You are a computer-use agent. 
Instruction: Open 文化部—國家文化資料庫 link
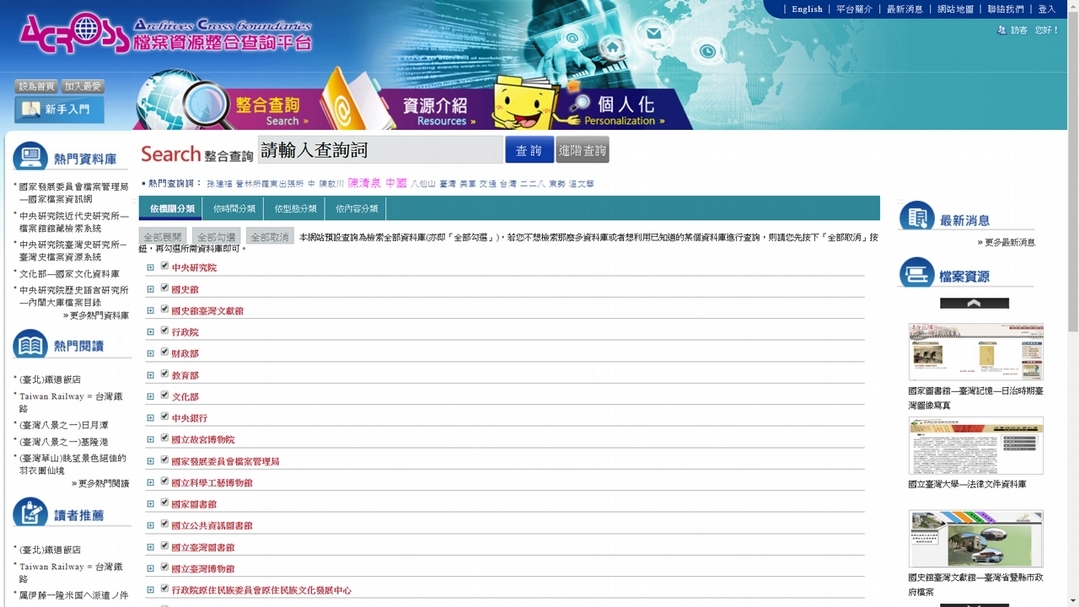click(69, 273)
